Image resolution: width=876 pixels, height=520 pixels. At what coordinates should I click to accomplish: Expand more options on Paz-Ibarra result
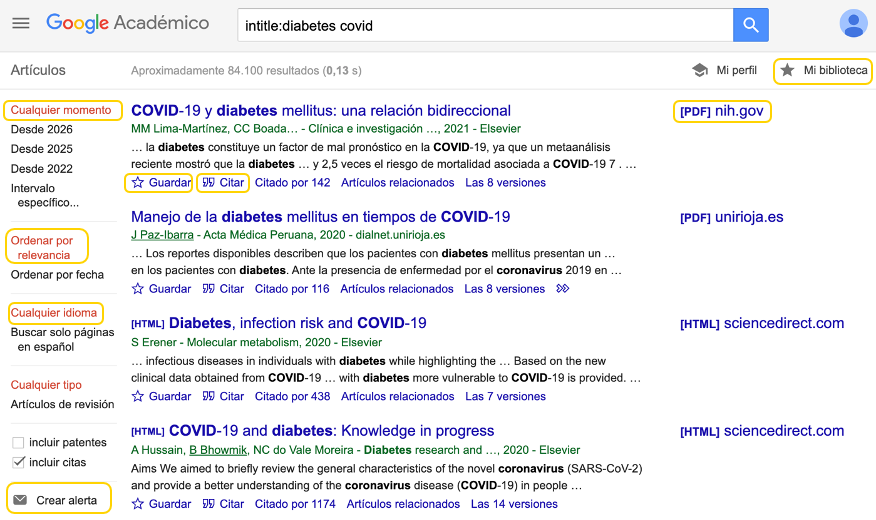point(563,289)
